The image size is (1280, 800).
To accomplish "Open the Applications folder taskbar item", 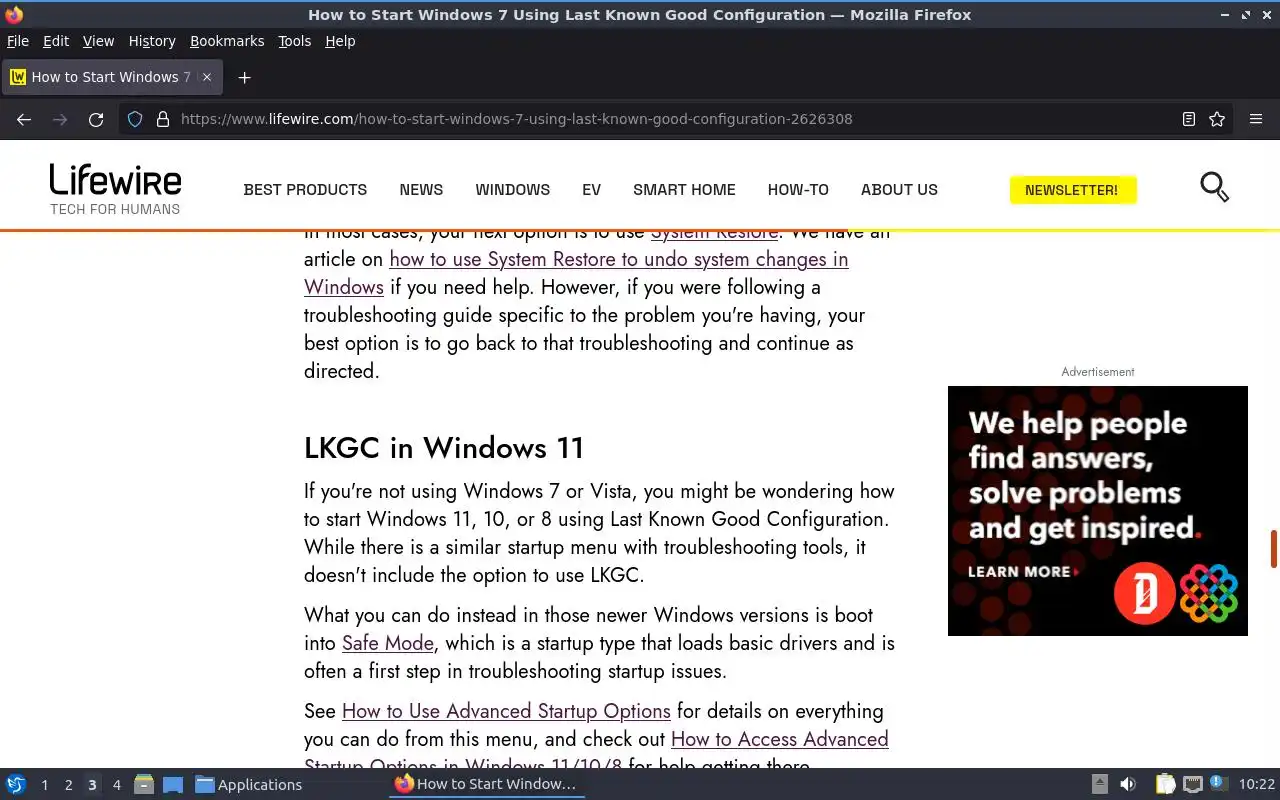I will [x=249, y=784].
